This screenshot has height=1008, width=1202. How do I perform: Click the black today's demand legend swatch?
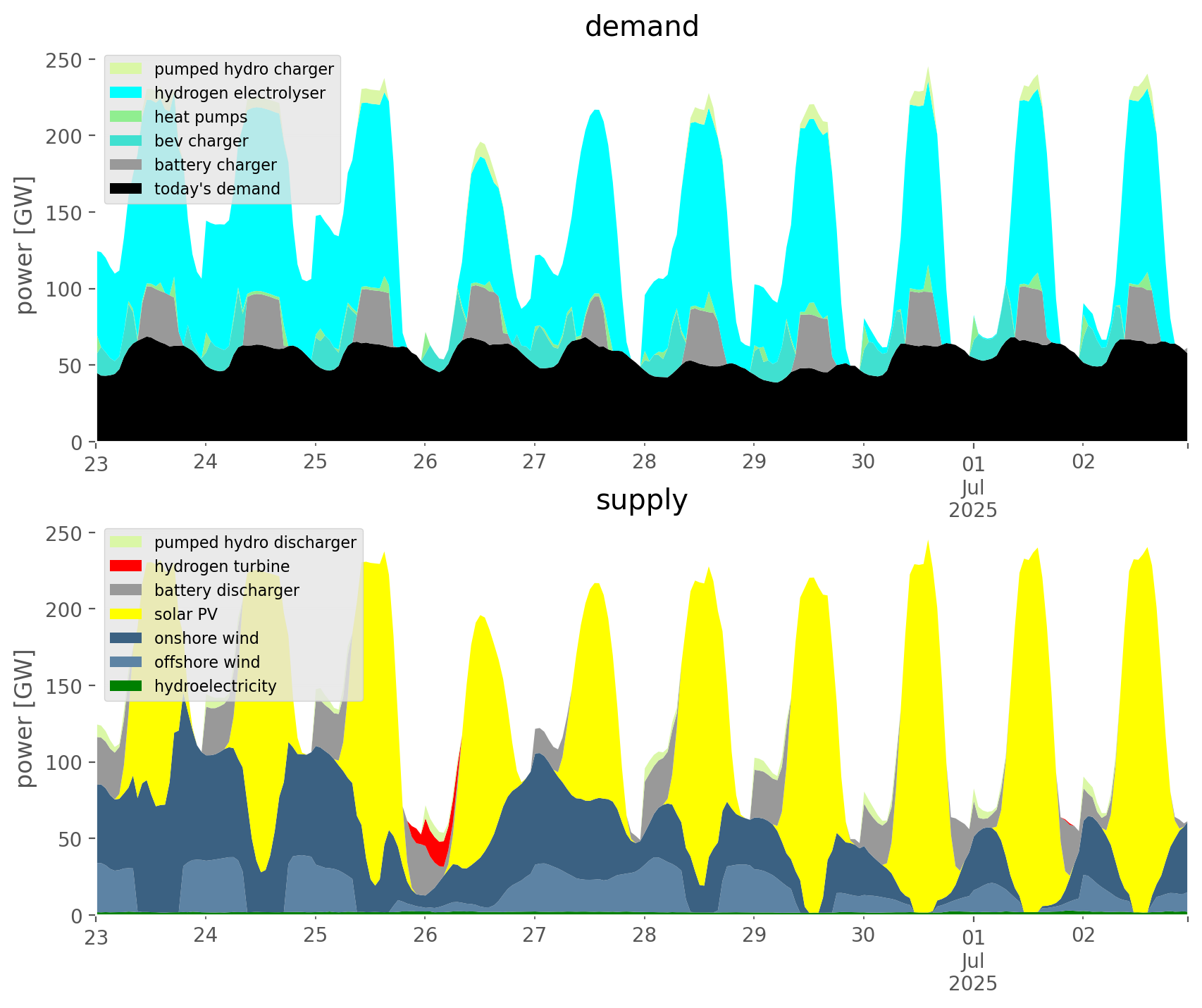tap(126, 189)
